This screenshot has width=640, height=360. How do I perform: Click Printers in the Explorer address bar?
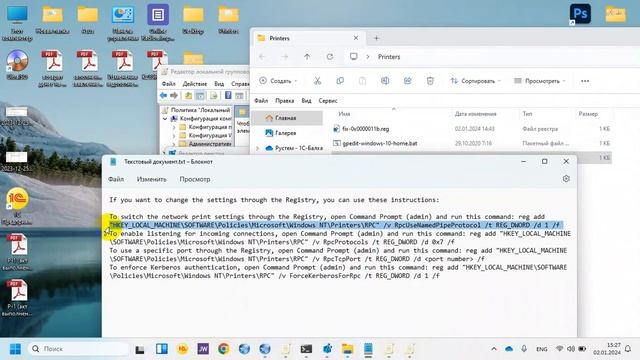[x=389, y=57]
